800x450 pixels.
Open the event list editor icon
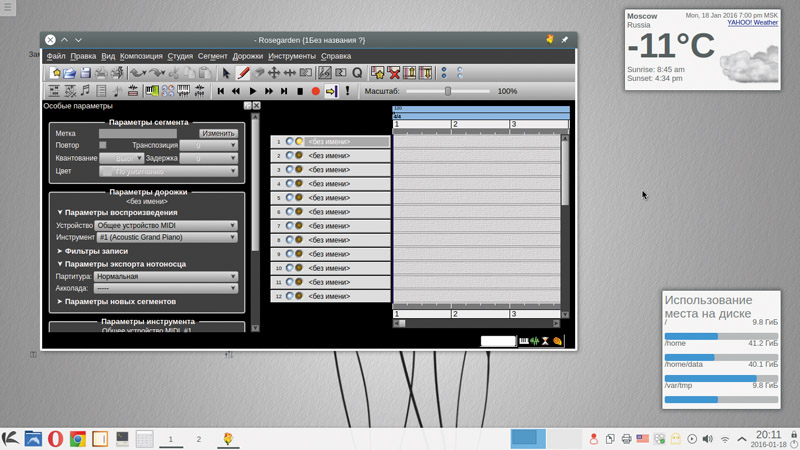point(101,91)
